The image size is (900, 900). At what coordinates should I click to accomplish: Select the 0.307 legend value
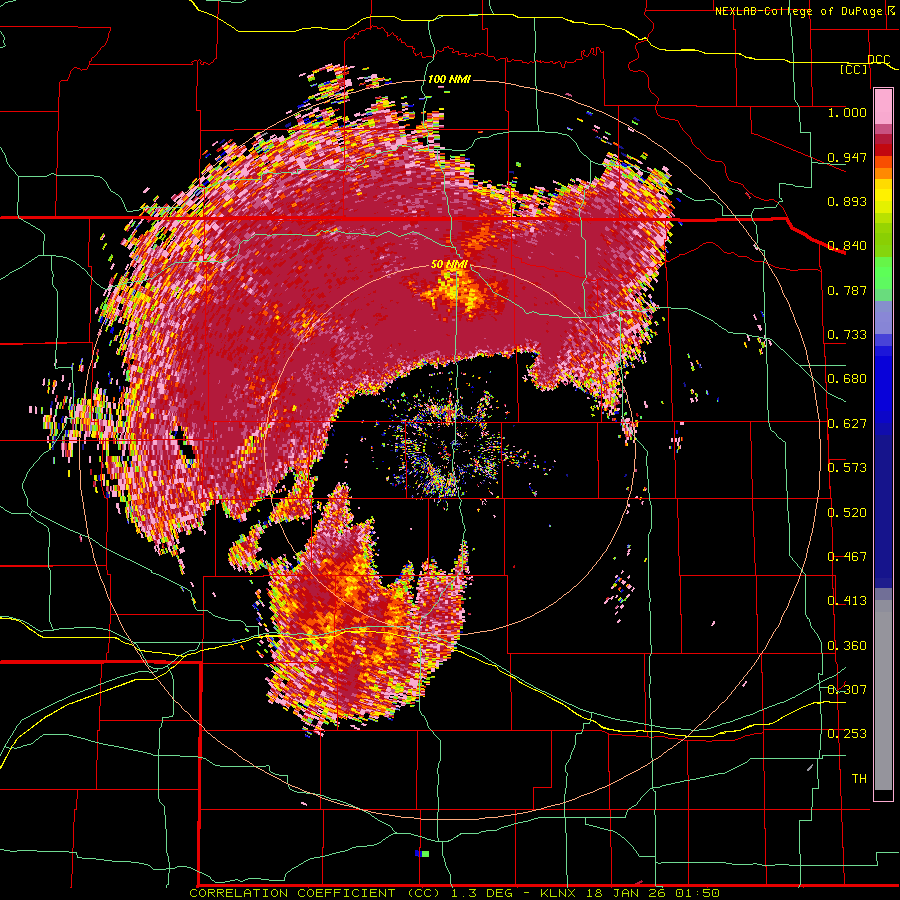[x=847, y=689]
